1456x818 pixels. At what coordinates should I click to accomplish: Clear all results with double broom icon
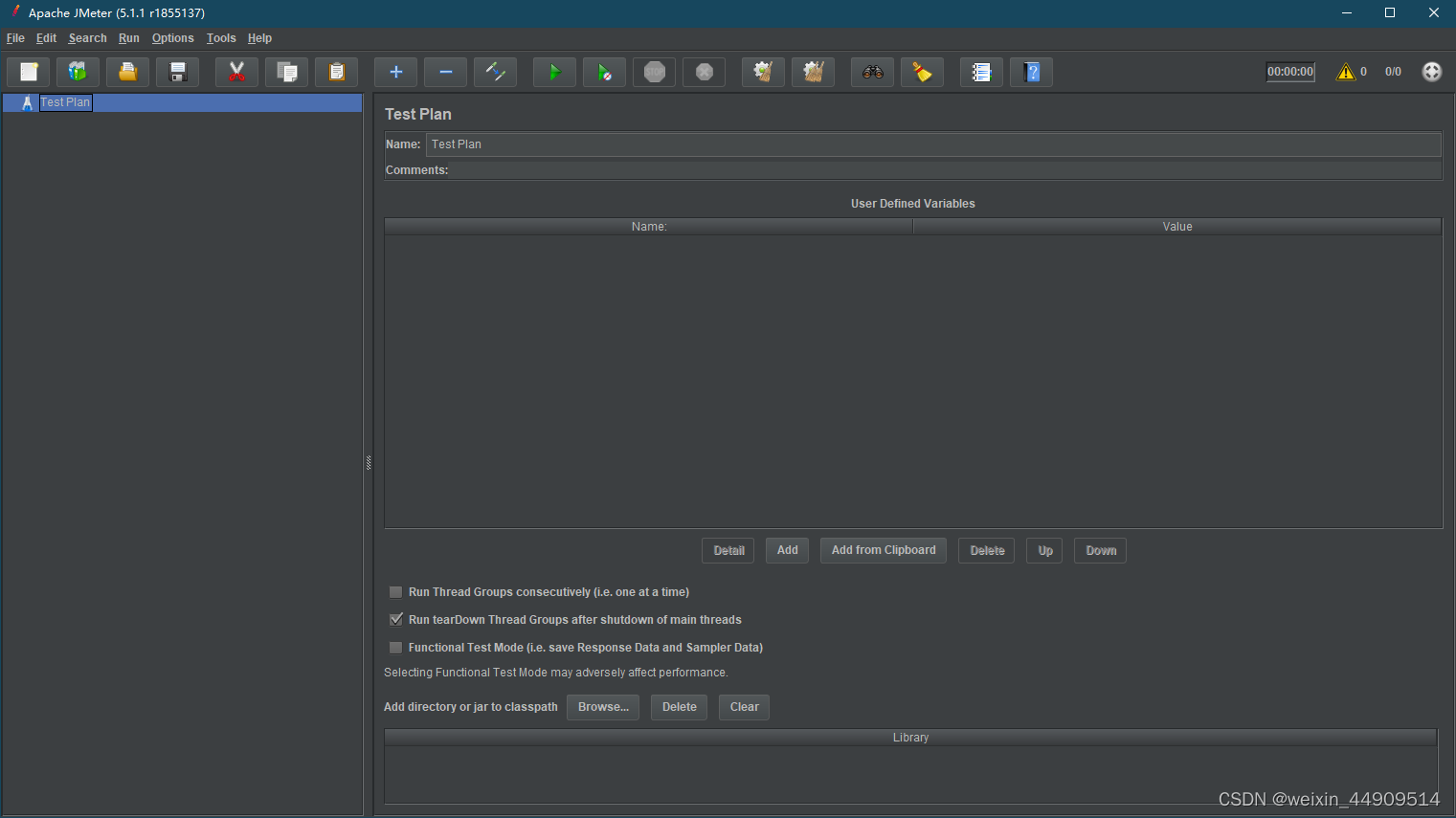[x=813, y=72]
